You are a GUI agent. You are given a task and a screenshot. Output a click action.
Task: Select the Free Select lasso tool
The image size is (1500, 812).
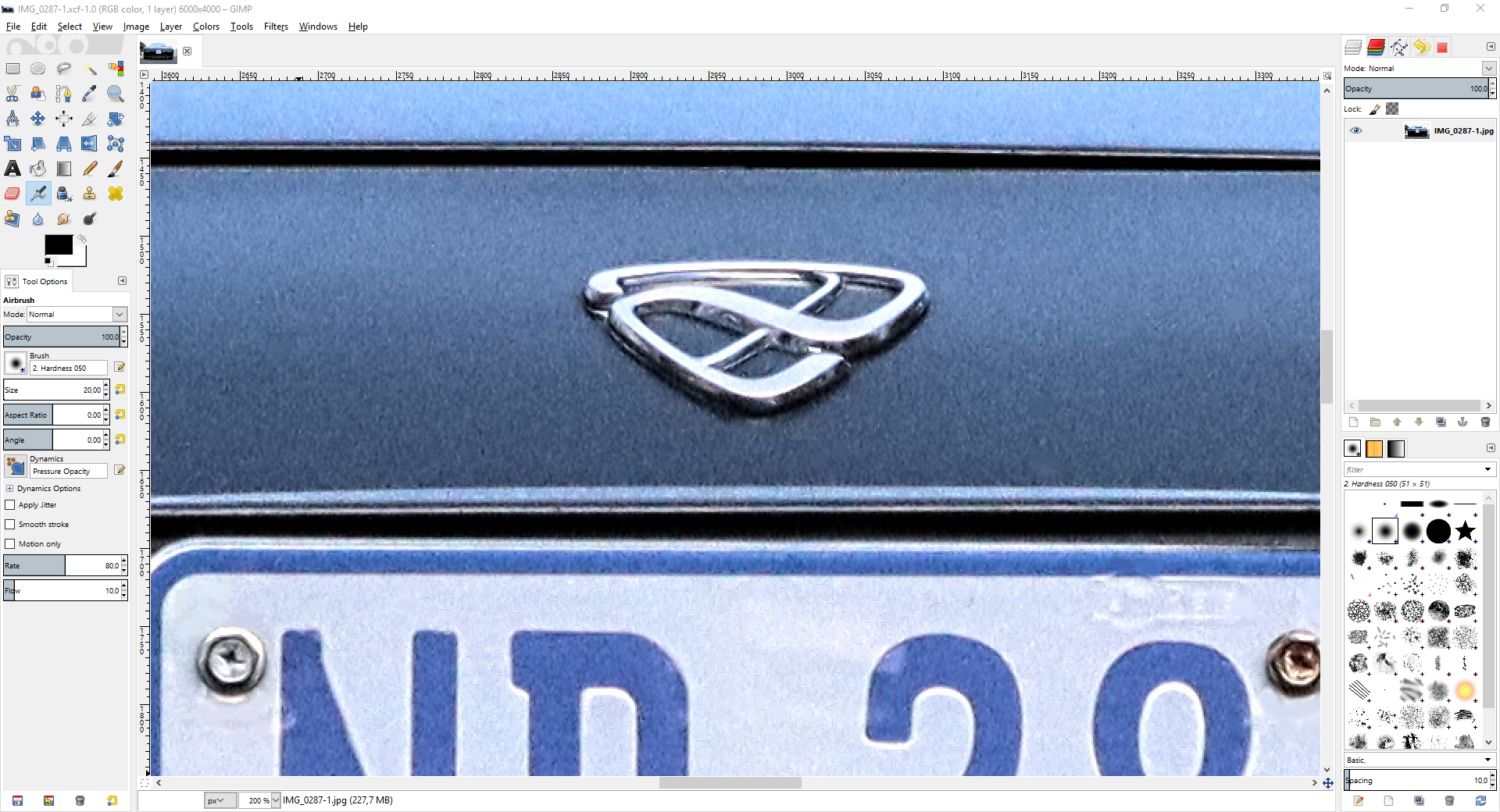tap(64, 69)
